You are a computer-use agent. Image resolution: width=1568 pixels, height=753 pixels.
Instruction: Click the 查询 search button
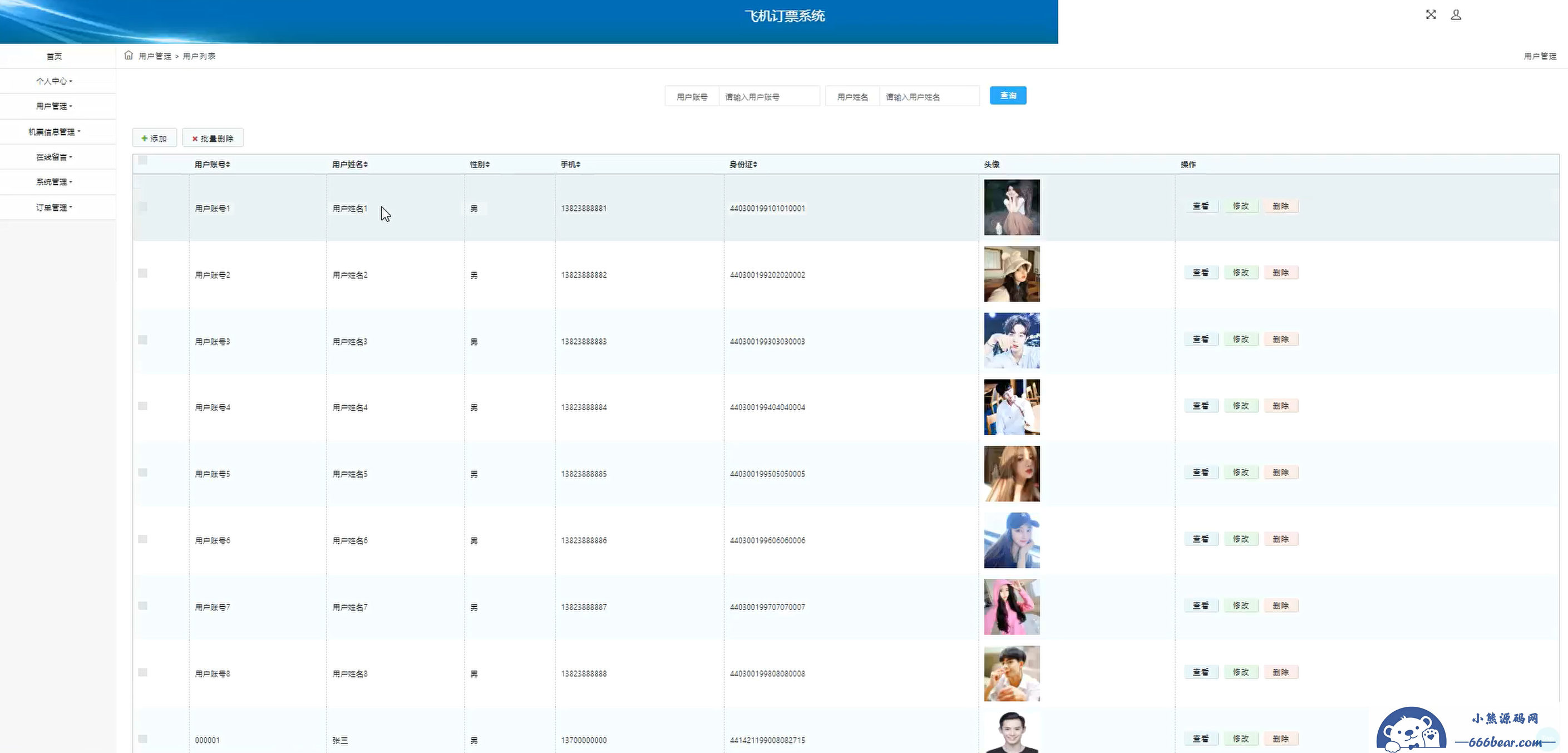click(x=1008, y=96)
